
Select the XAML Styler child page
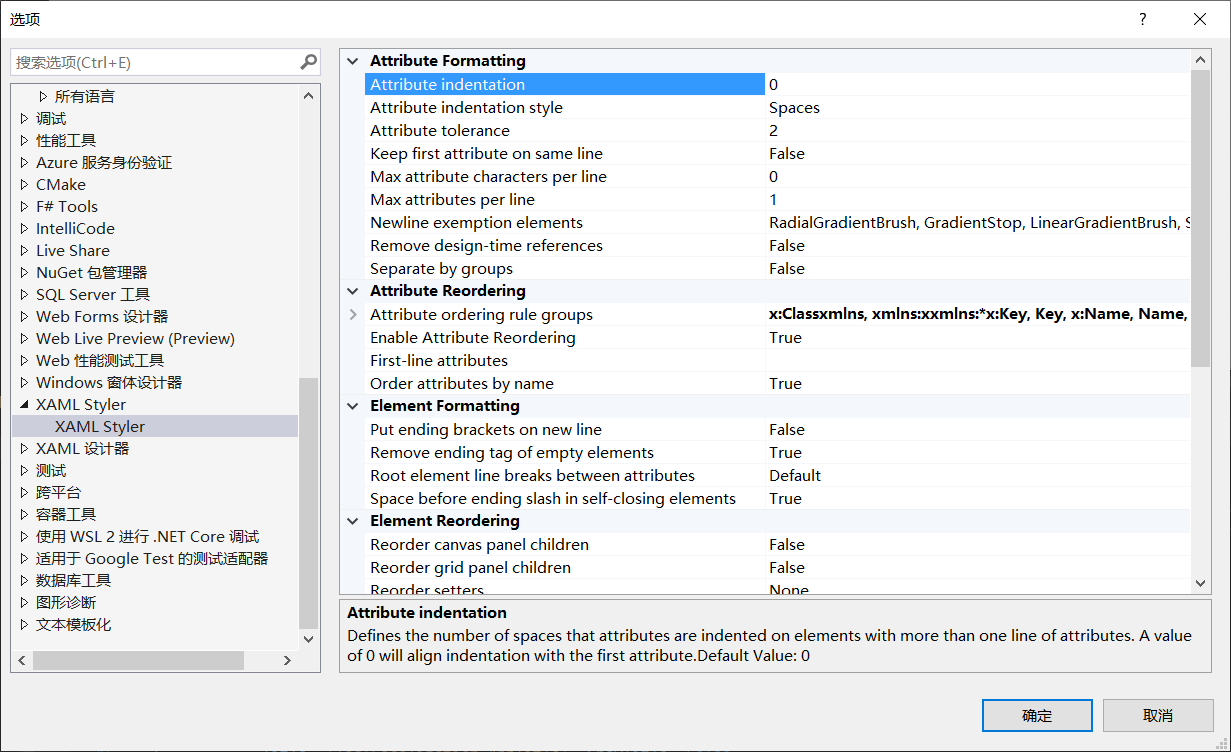(x=100, y=427)
